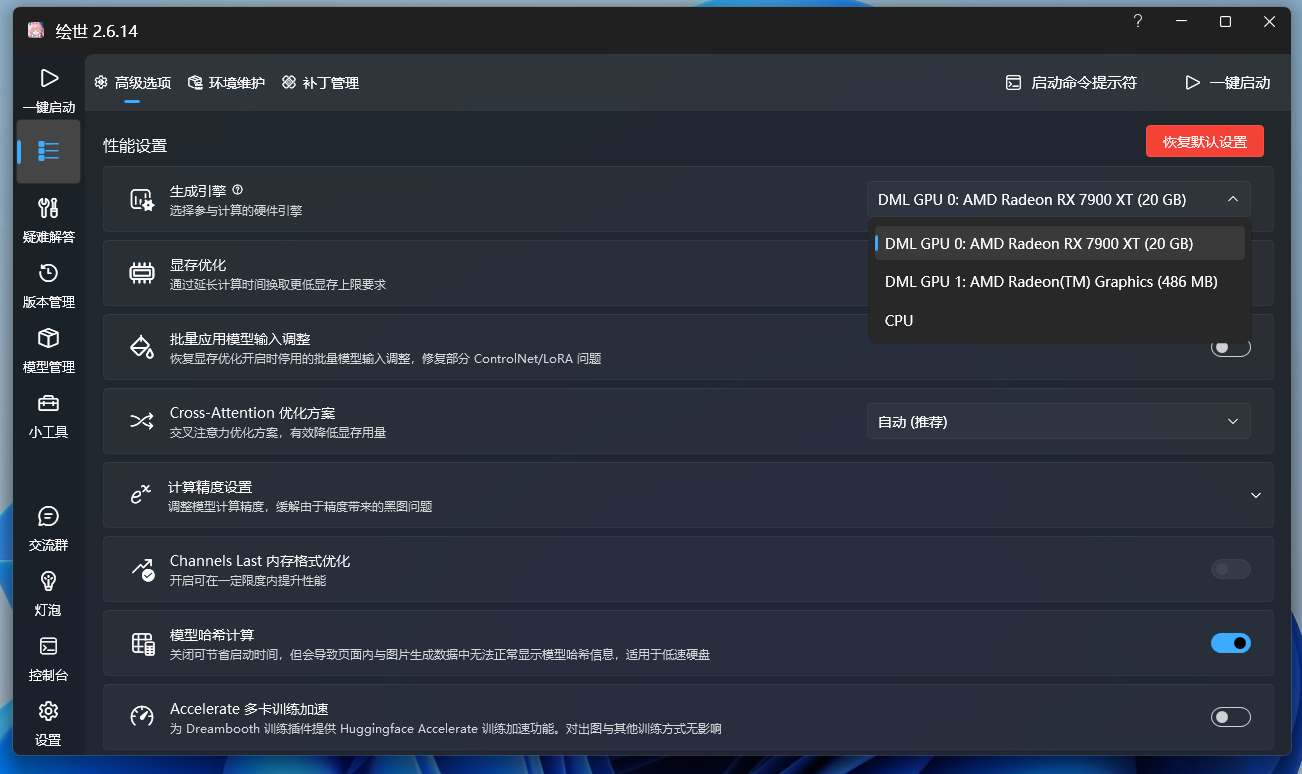Enable 批量应用模型输入调整
Screen dimensions: 1302x774
1230,347
